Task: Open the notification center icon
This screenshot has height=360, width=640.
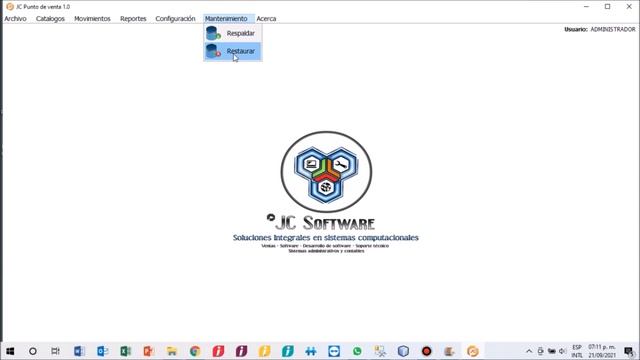Action: pyautogui.click(x=629, y=351)
